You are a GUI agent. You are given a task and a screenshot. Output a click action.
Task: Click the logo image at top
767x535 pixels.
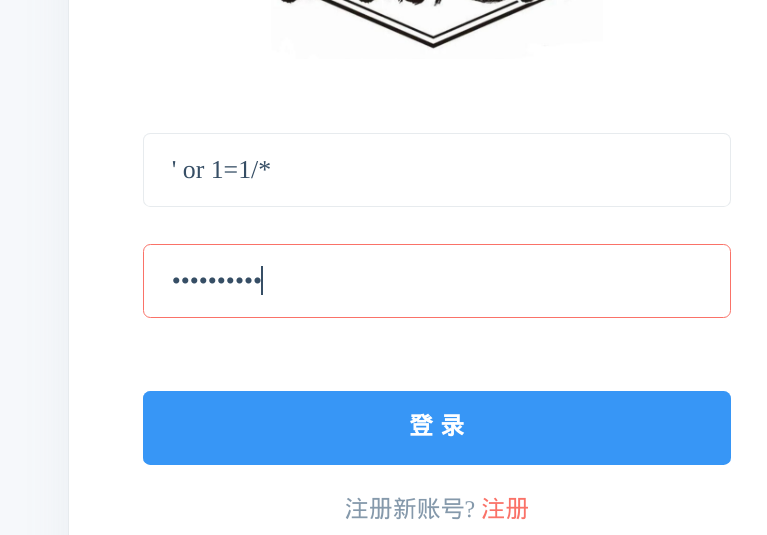(433, 24)
